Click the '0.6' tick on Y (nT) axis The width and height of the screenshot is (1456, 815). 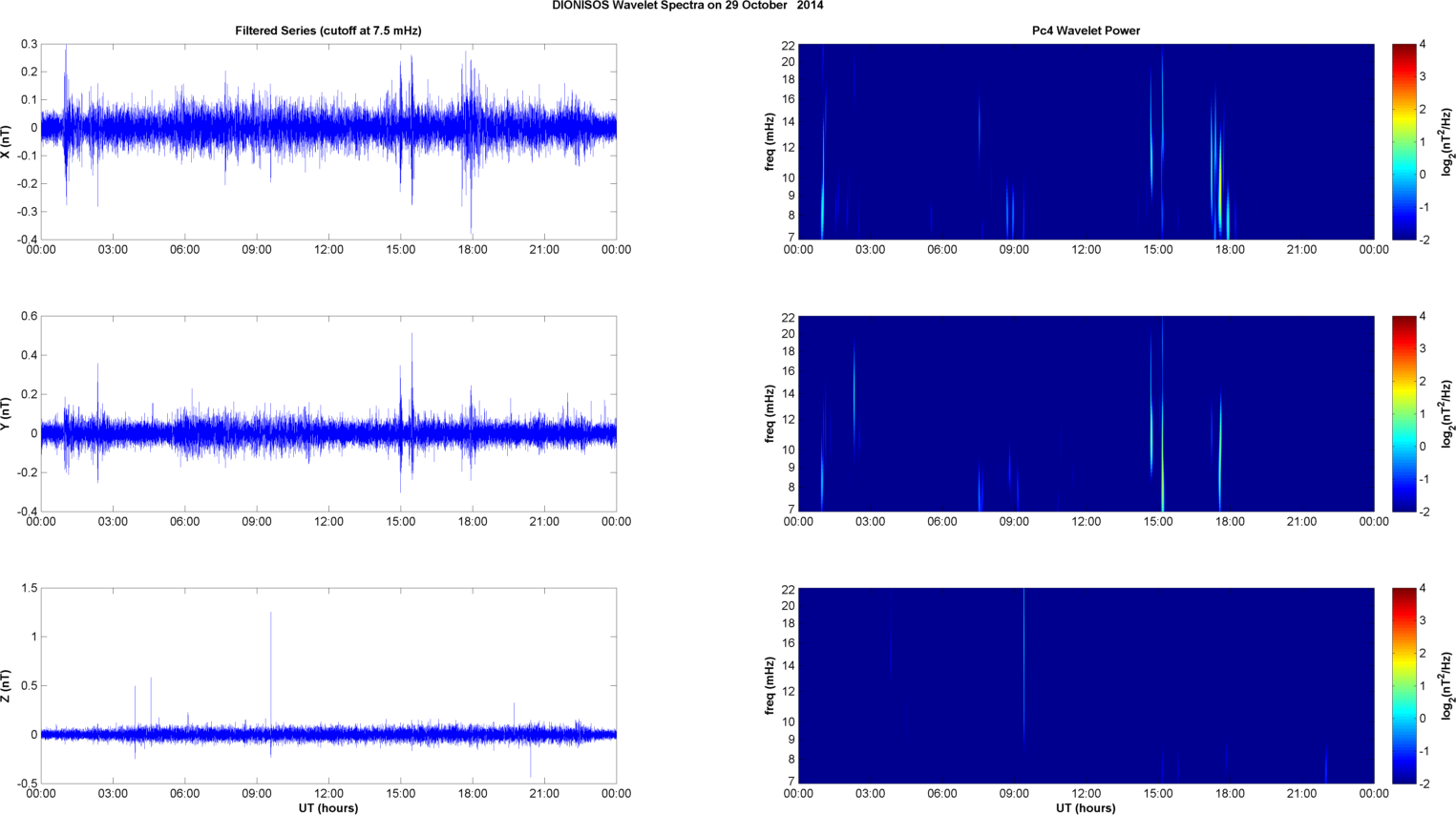click(29, 316)
